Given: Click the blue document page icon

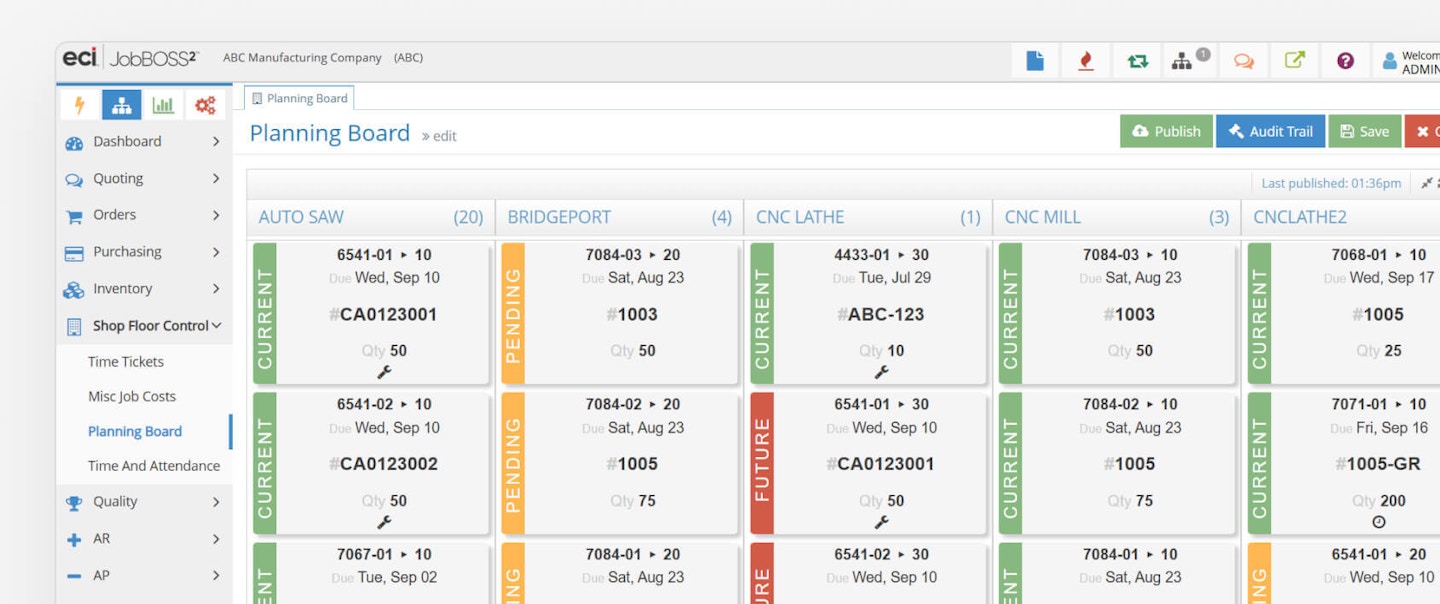Looking at the screenshot, I should coord(1035,61).
